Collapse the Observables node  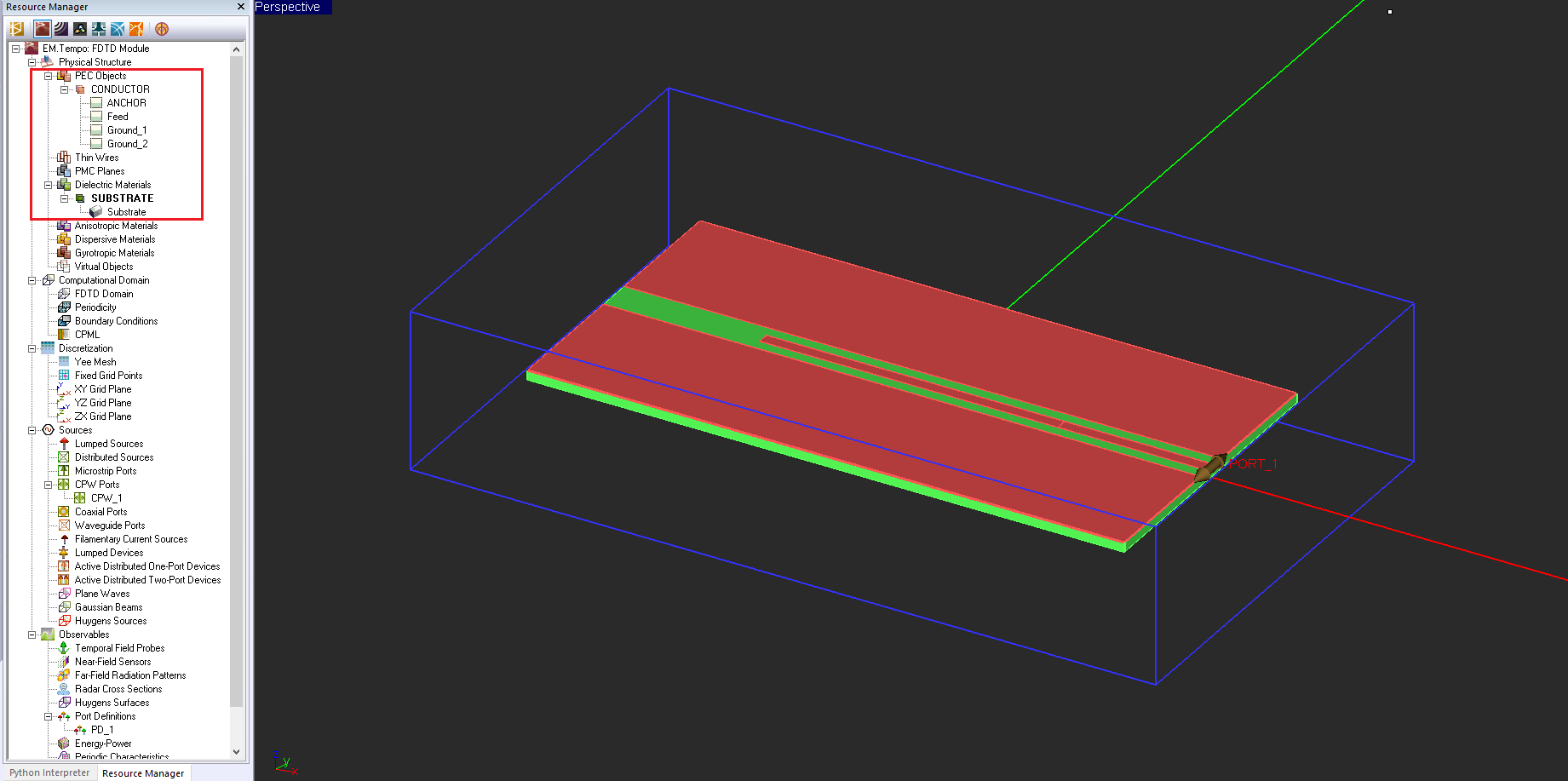[32, 635]
